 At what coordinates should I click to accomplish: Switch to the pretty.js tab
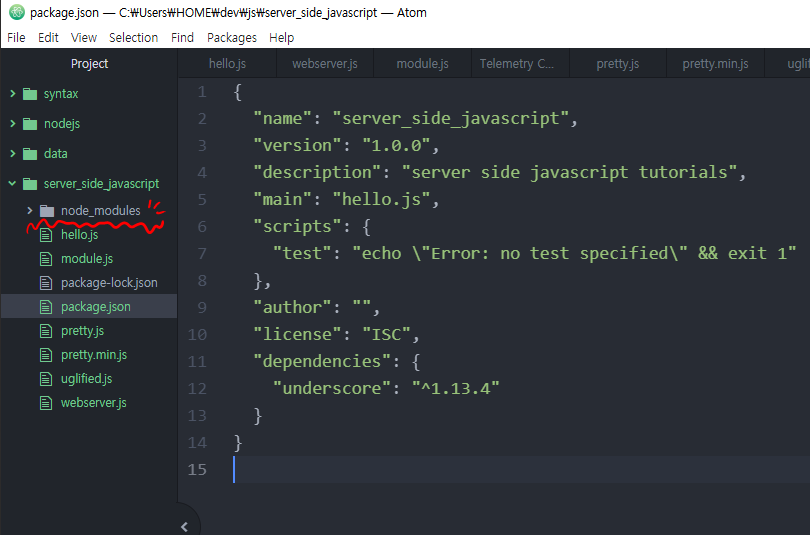pos(618,64)
